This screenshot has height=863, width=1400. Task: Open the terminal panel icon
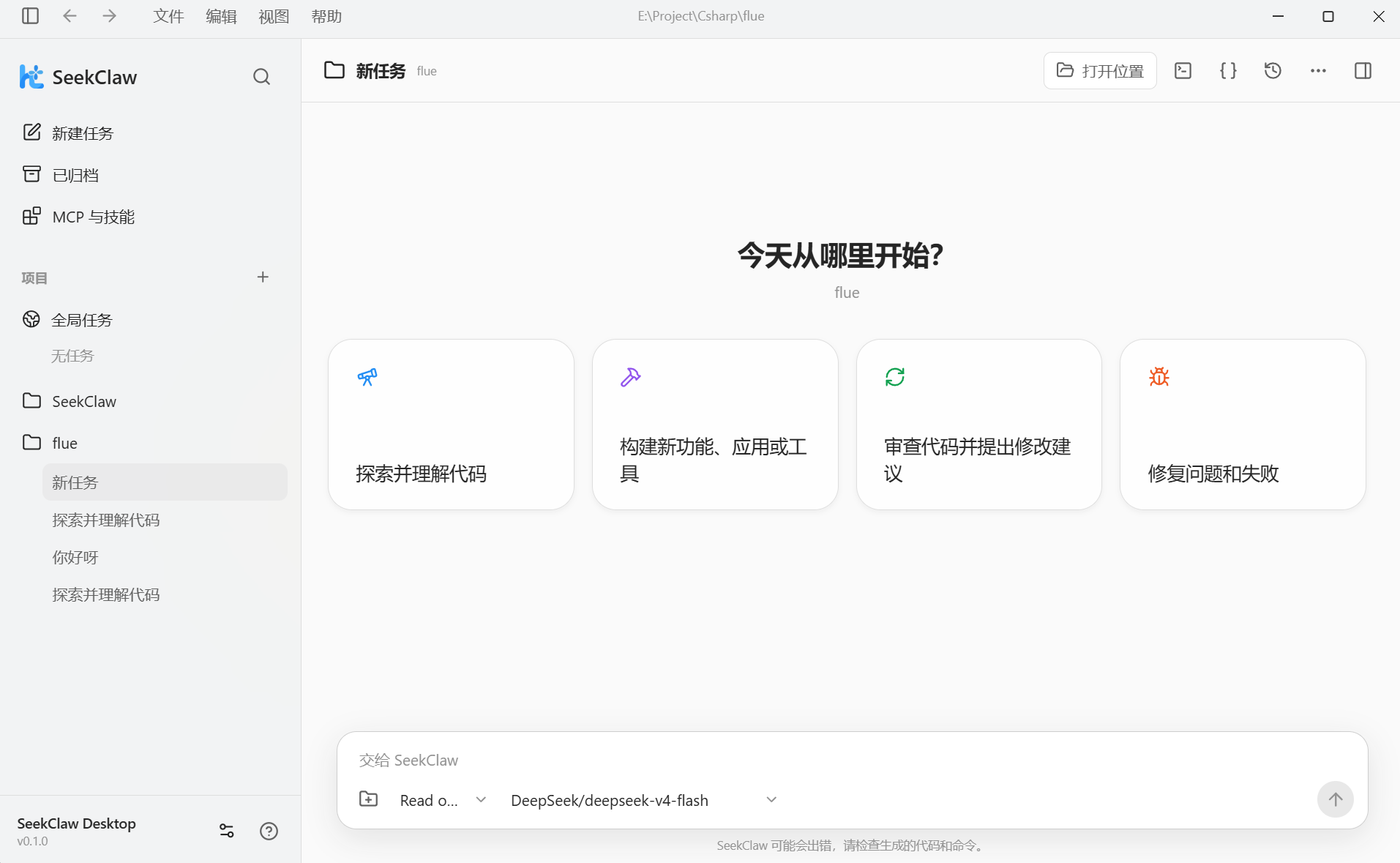(1183, 71)
